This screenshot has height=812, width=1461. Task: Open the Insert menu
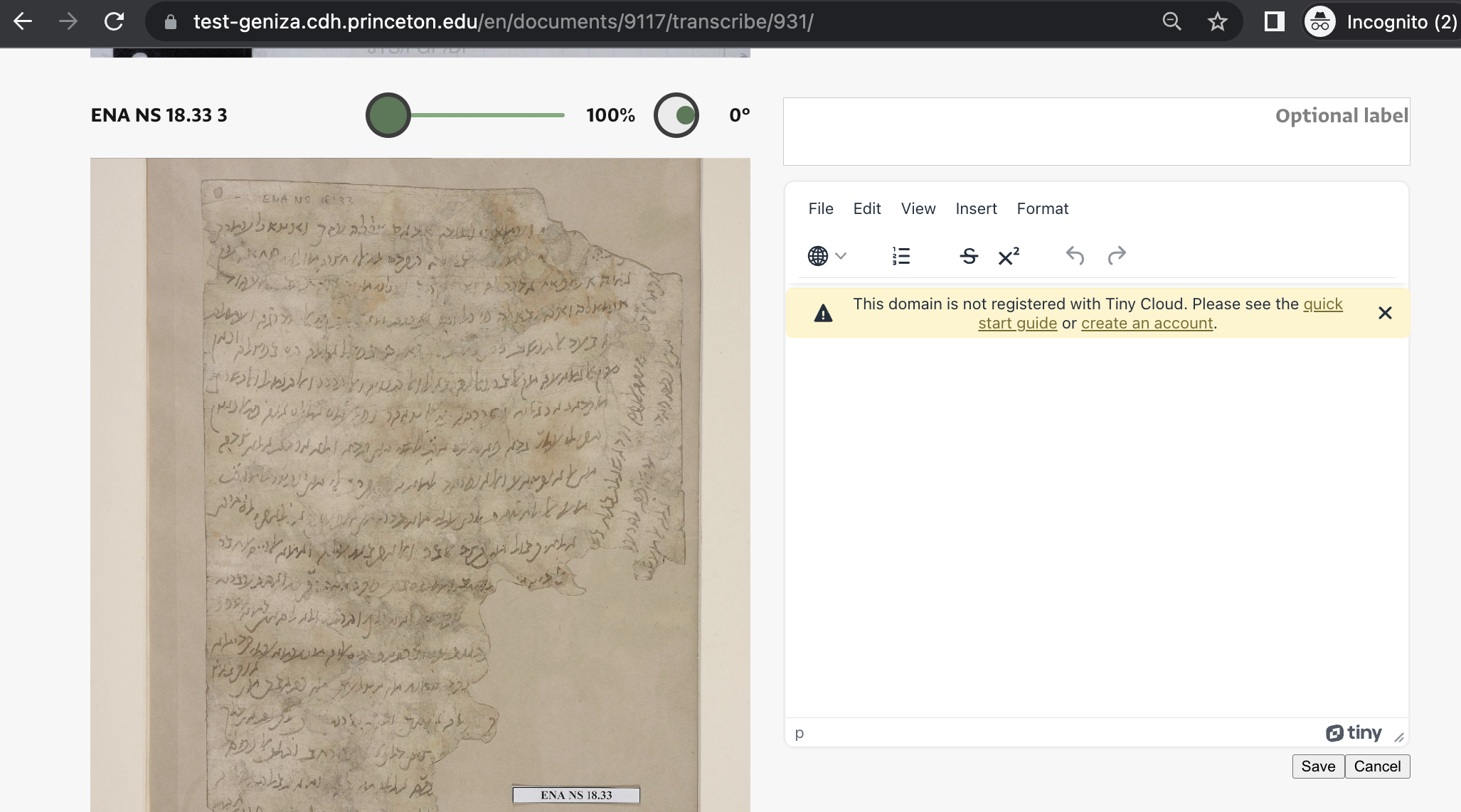[976, 208]
